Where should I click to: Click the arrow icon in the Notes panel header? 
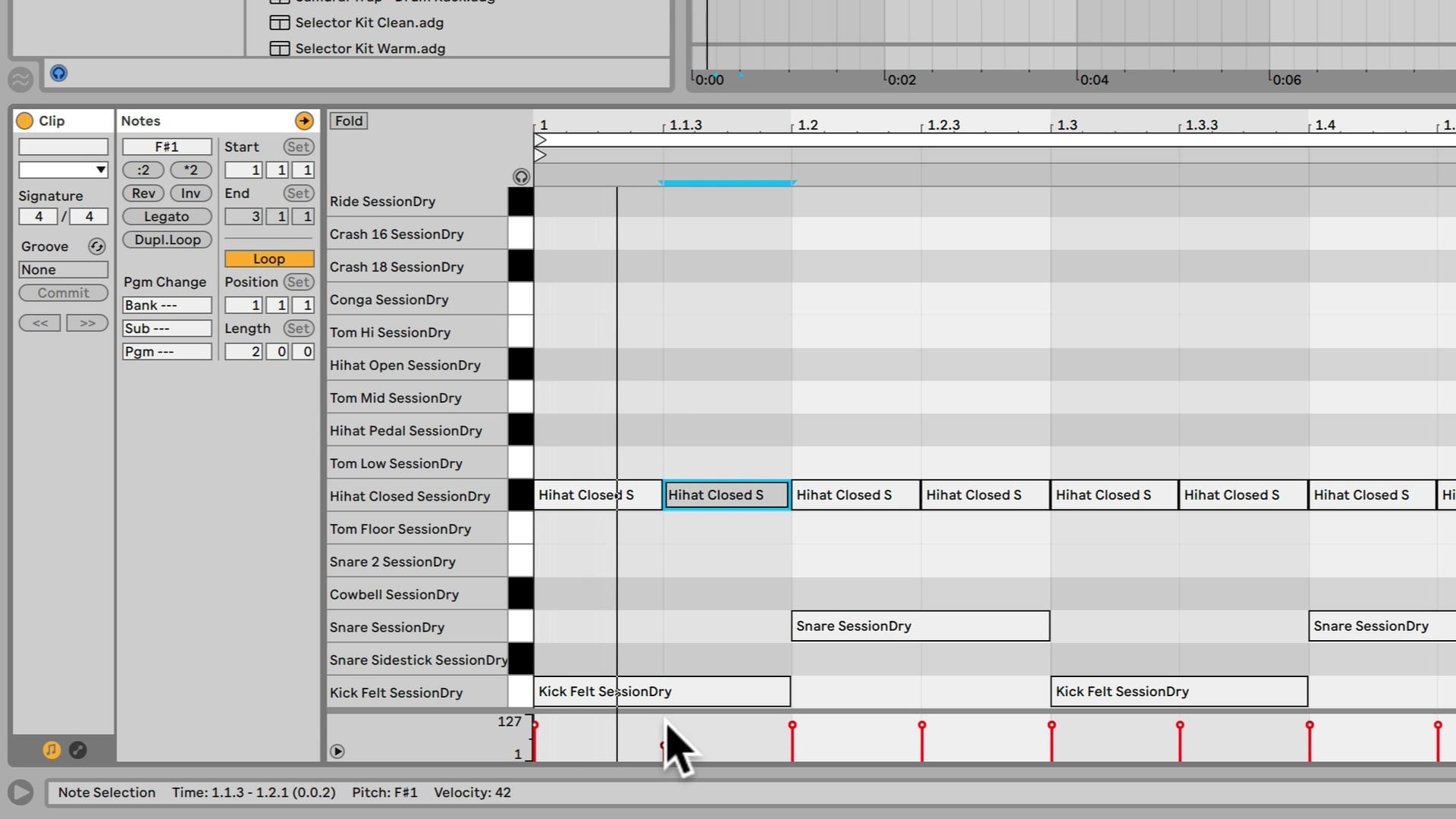[x=303, y=120]
